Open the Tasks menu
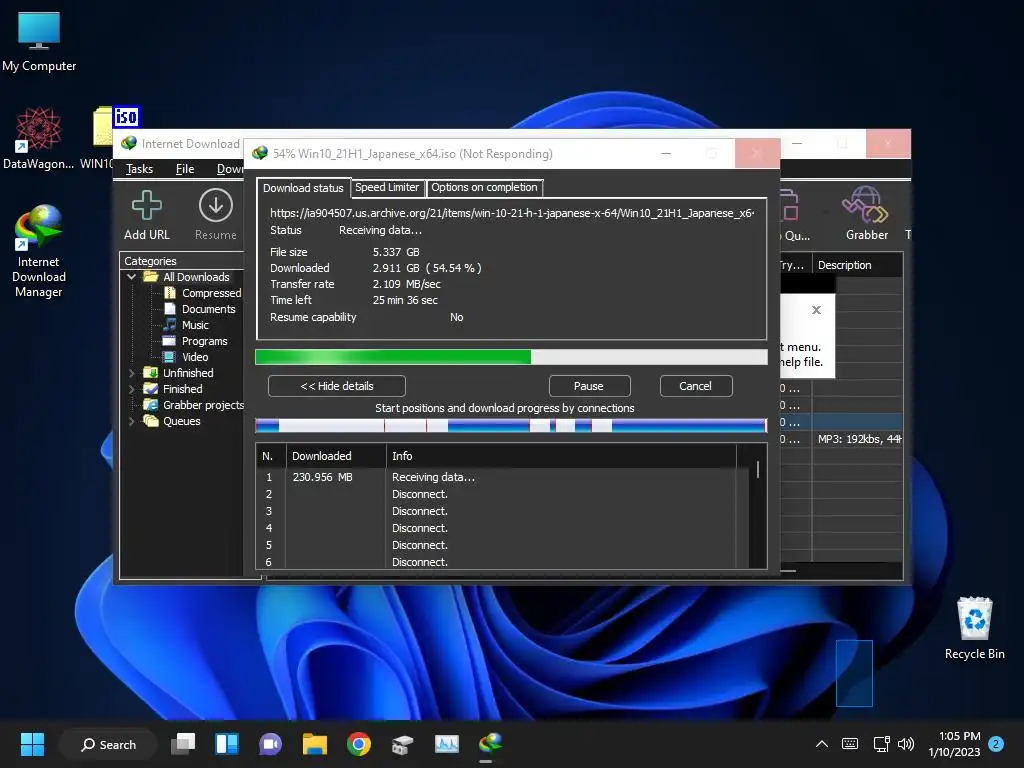 point(139,168)
